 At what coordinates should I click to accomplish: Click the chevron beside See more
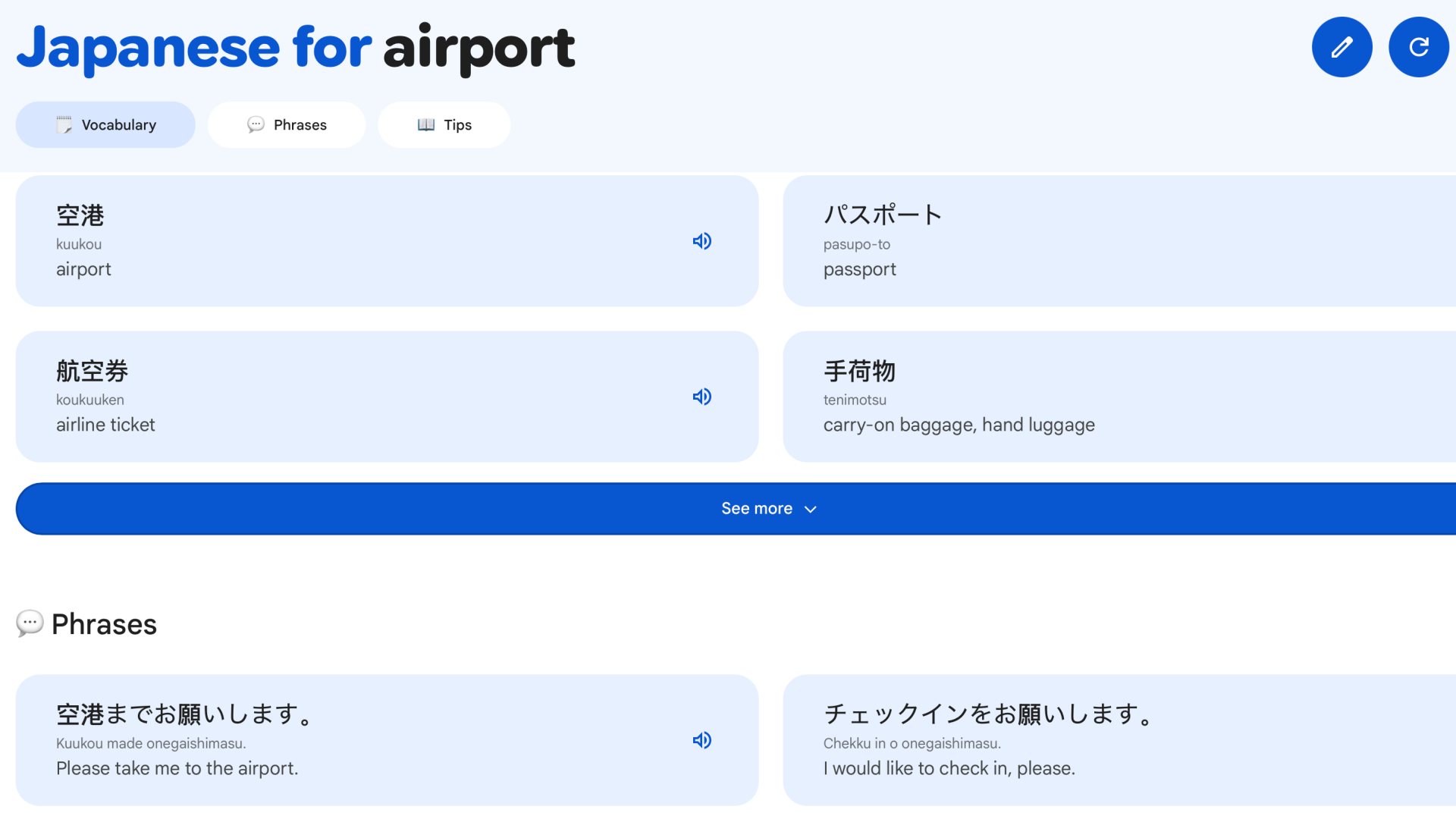811,510
